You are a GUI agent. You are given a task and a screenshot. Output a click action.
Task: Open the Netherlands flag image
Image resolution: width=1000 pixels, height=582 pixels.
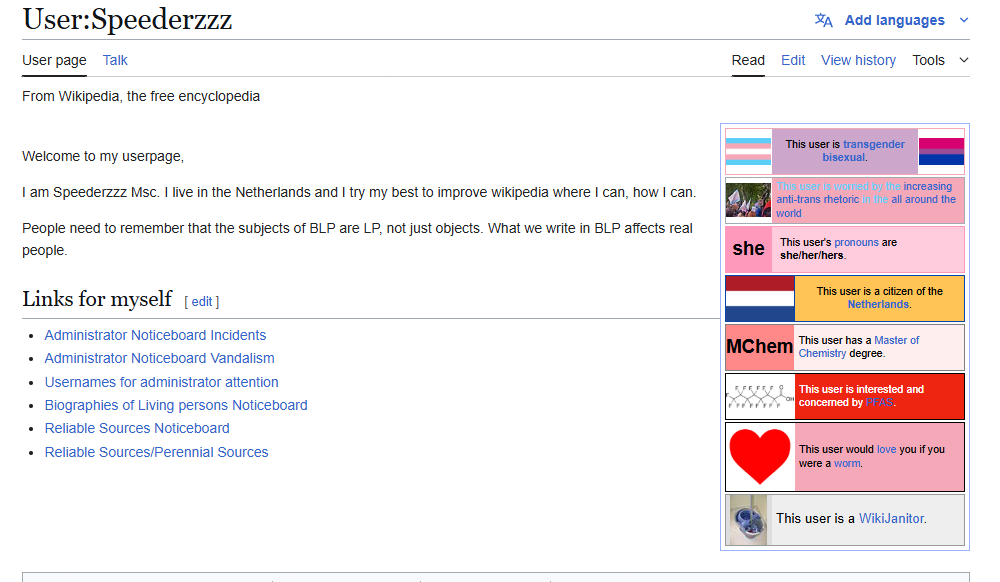click(x=760, y=298)
